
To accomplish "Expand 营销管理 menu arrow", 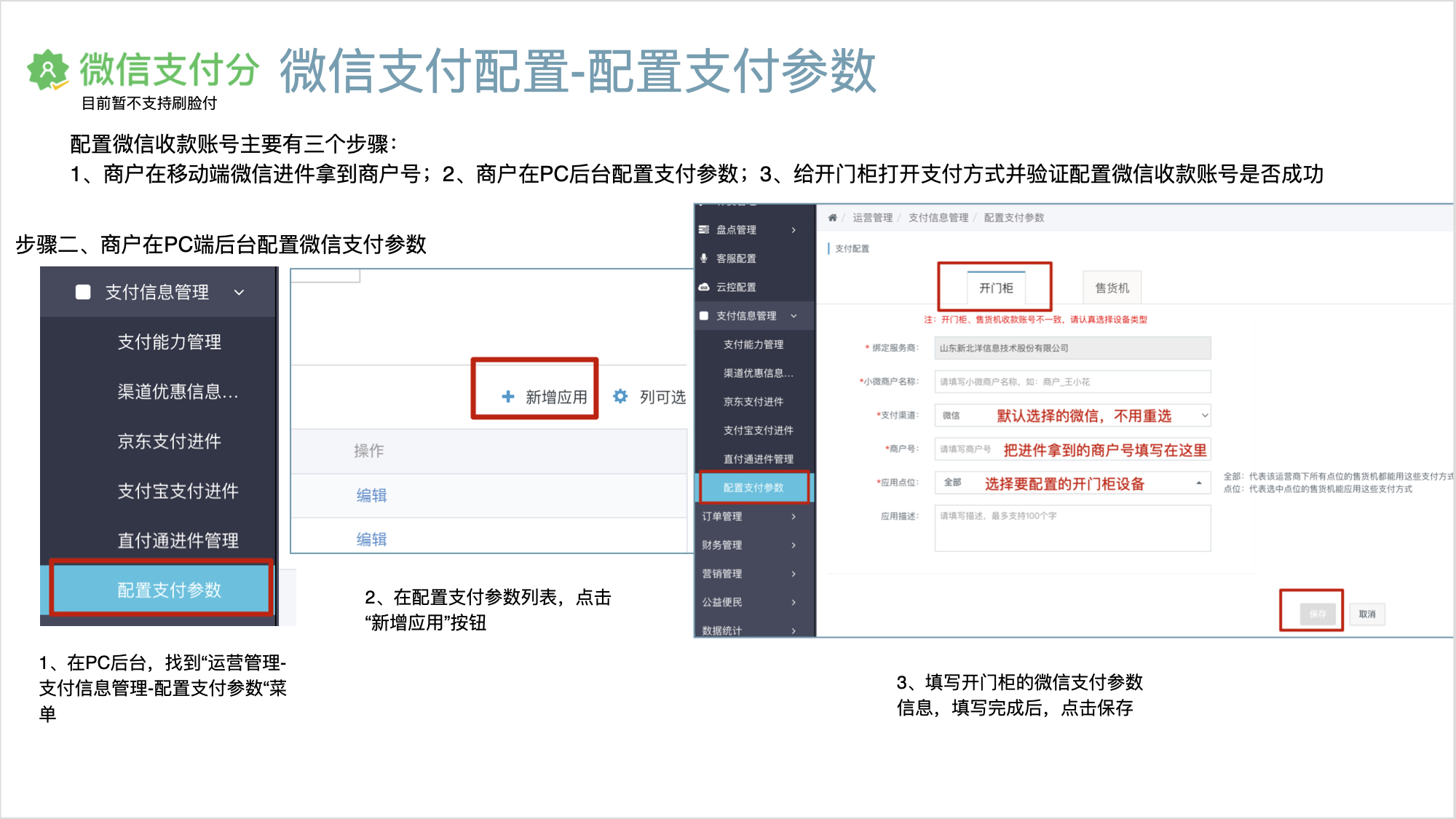I will coord(794,574).
